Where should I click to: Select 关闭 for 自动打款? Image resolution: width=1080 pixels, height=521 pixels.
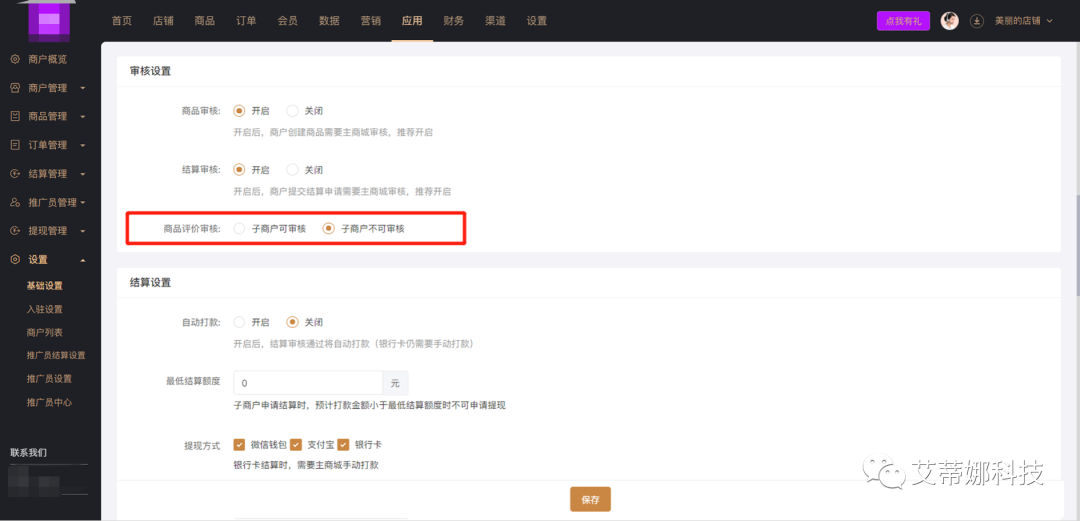tap(293, 322)
